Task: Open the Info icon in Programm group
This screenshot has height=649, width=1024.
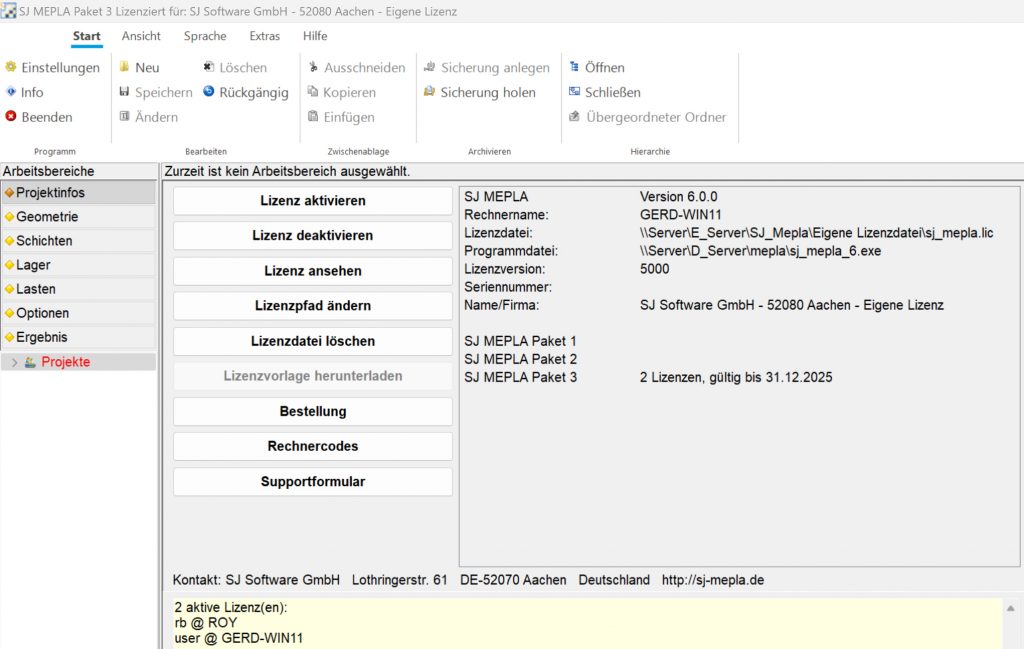Action: tap(11, 92)
